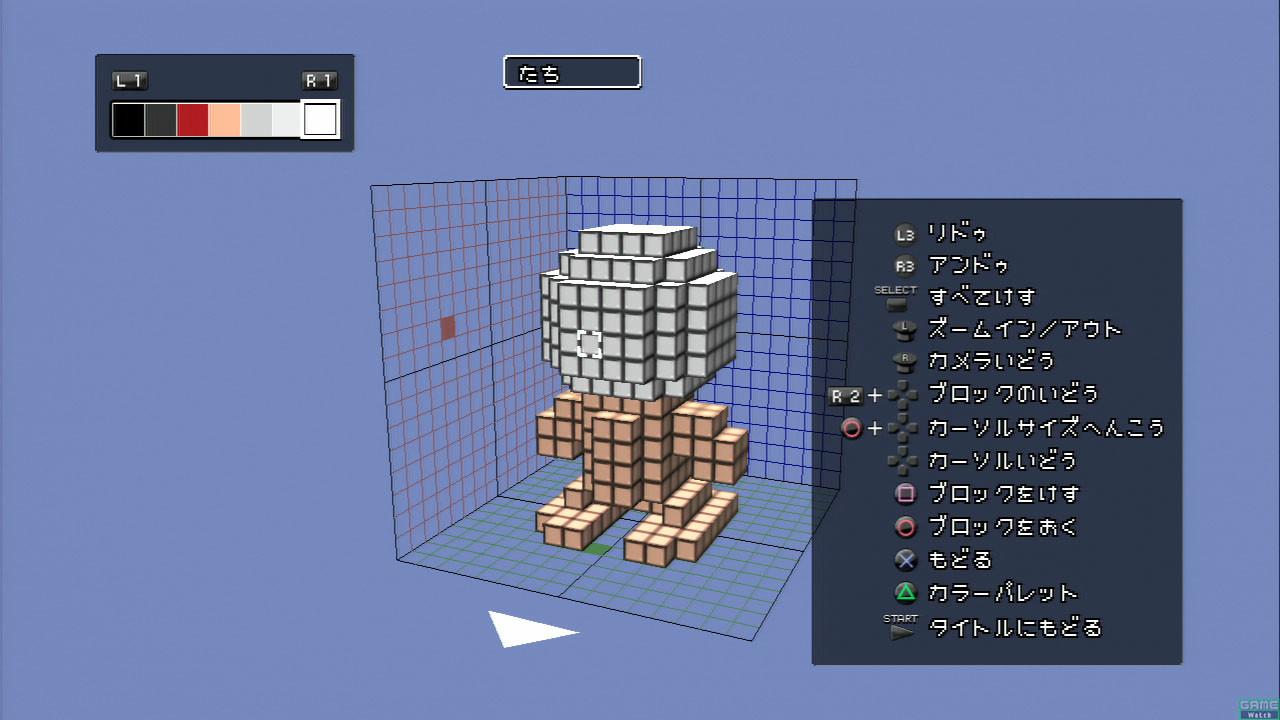Screen dimensions: 1280x720
Task: Click the R3 undo icon
Action: (905, 266)
